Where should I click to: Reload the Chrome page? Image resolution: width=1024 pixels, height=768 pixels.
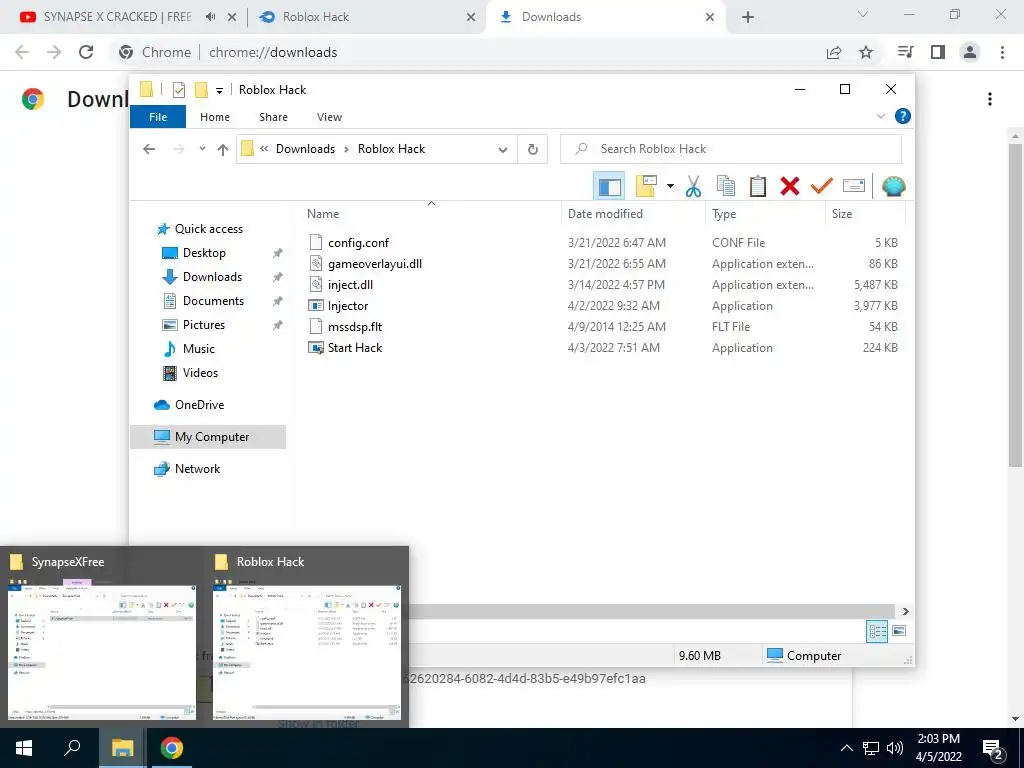coord(86,52)
